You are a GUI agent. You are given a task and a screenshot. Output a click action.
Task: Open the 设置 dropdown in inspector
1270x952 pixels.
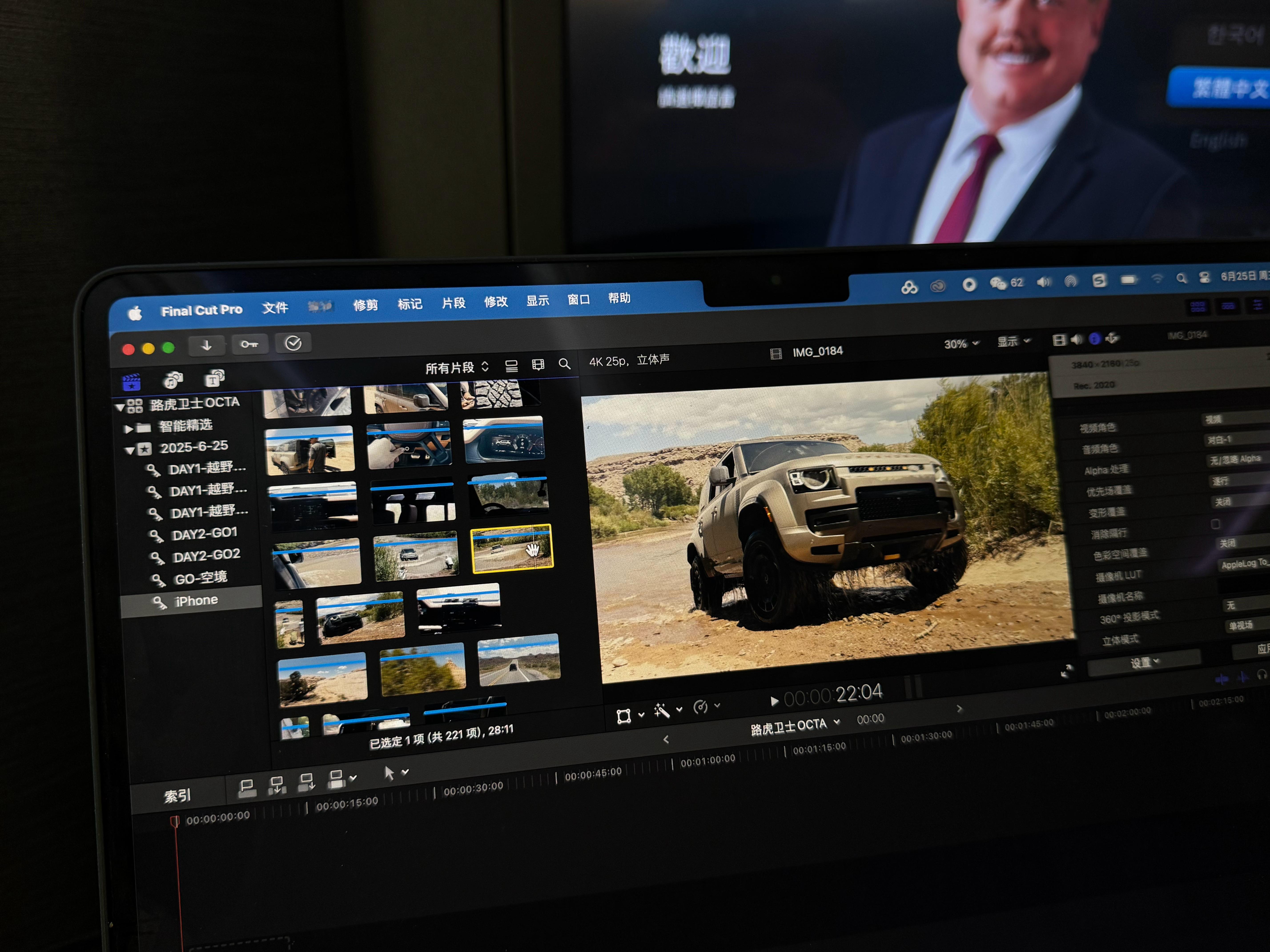(1144, 663)
